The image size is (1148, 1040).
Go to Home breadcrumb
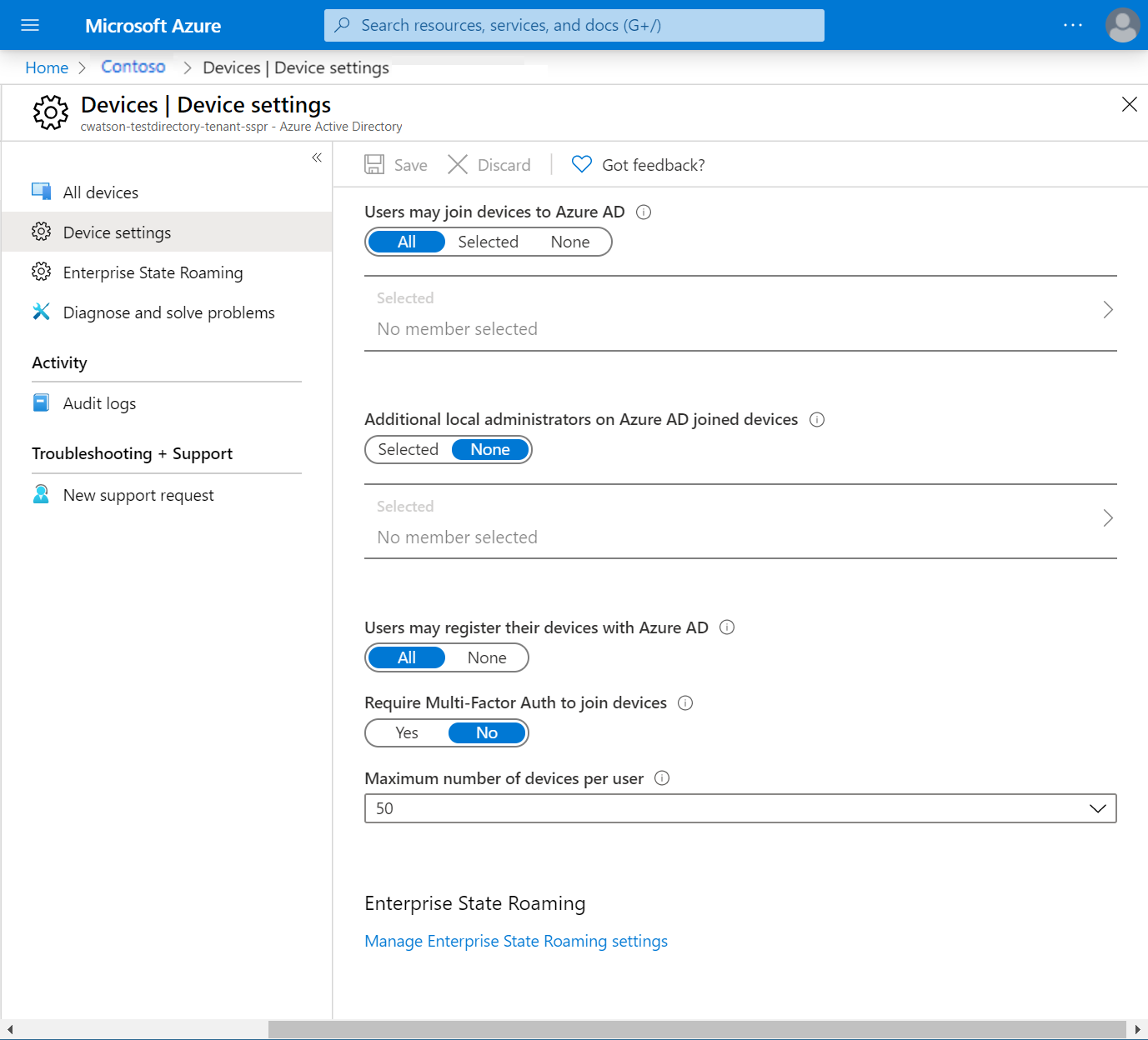click(47, 67)
